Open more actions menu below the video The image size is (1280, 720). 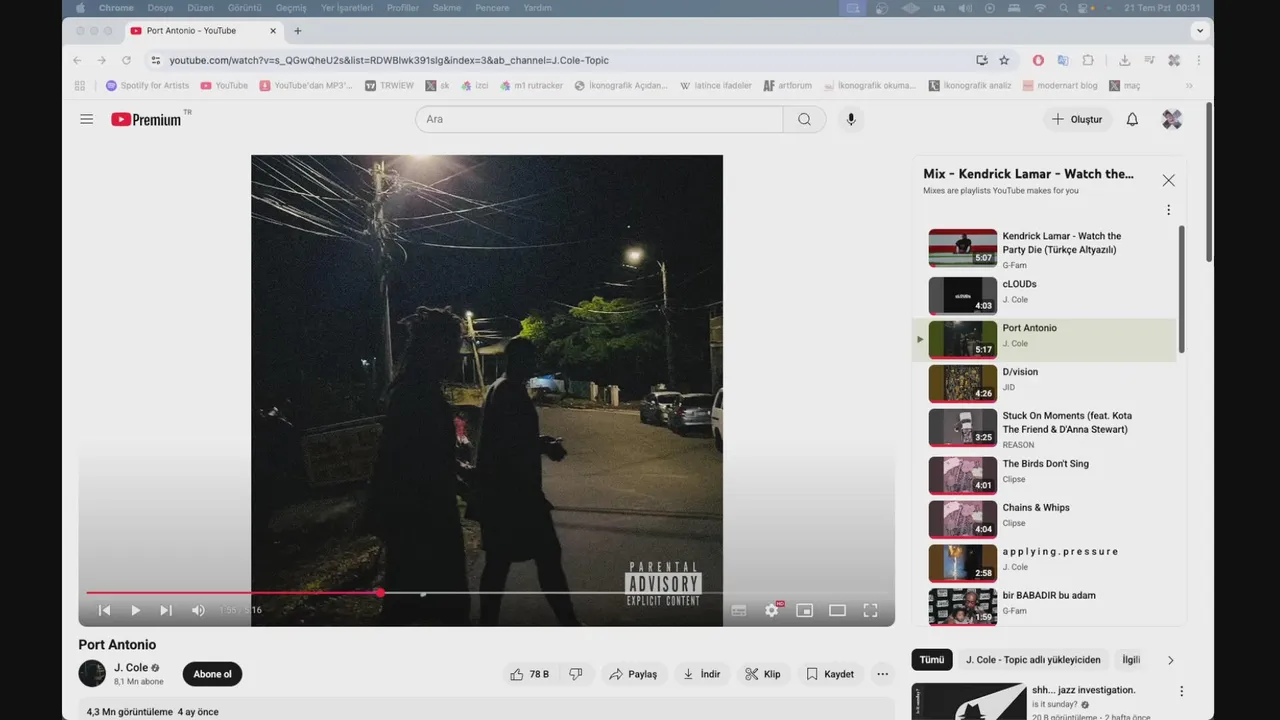(882, 674)
